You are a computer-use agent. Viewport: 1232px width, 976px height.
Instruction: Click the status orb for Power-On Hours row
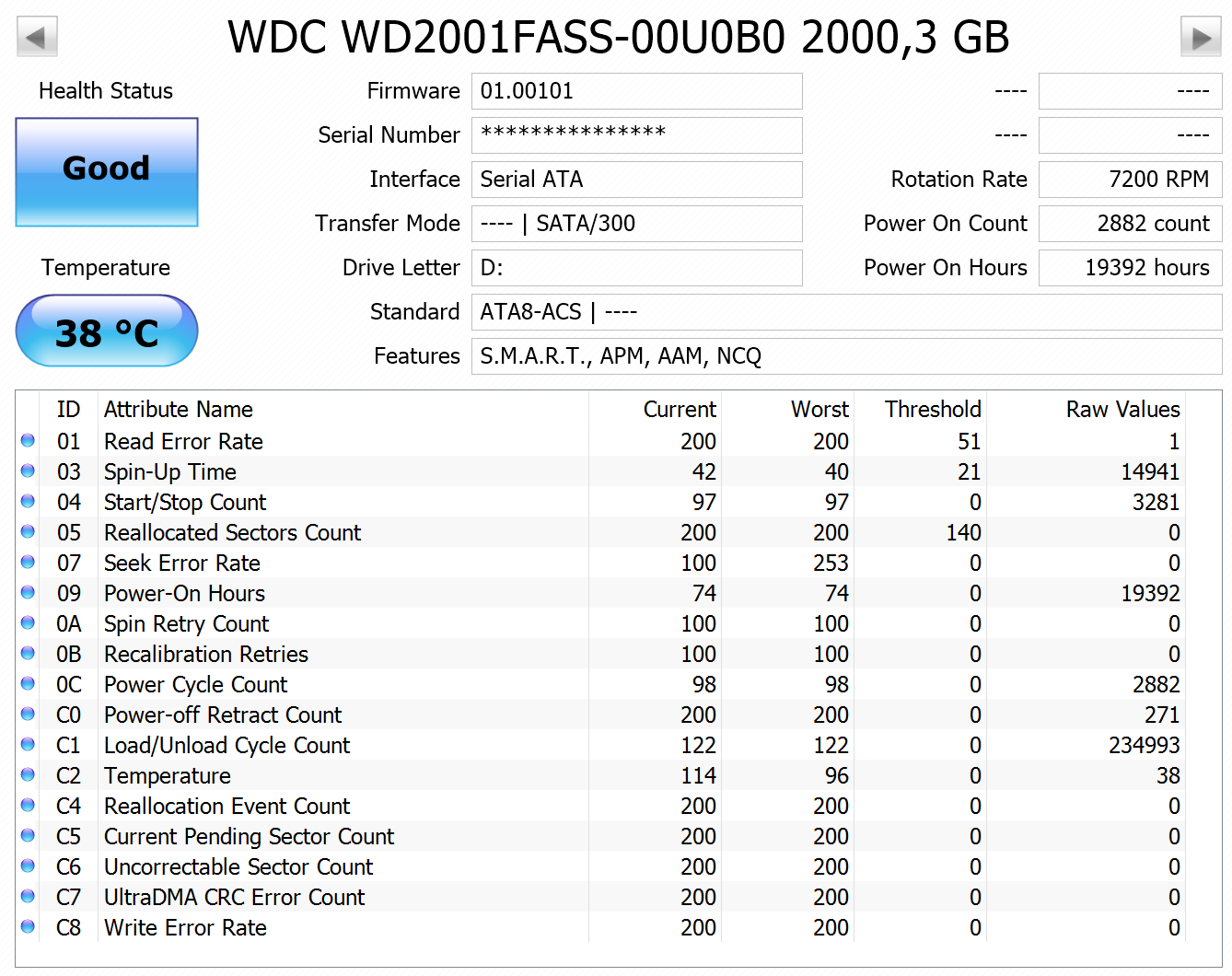pyautogui.click(x=28, y=593)
